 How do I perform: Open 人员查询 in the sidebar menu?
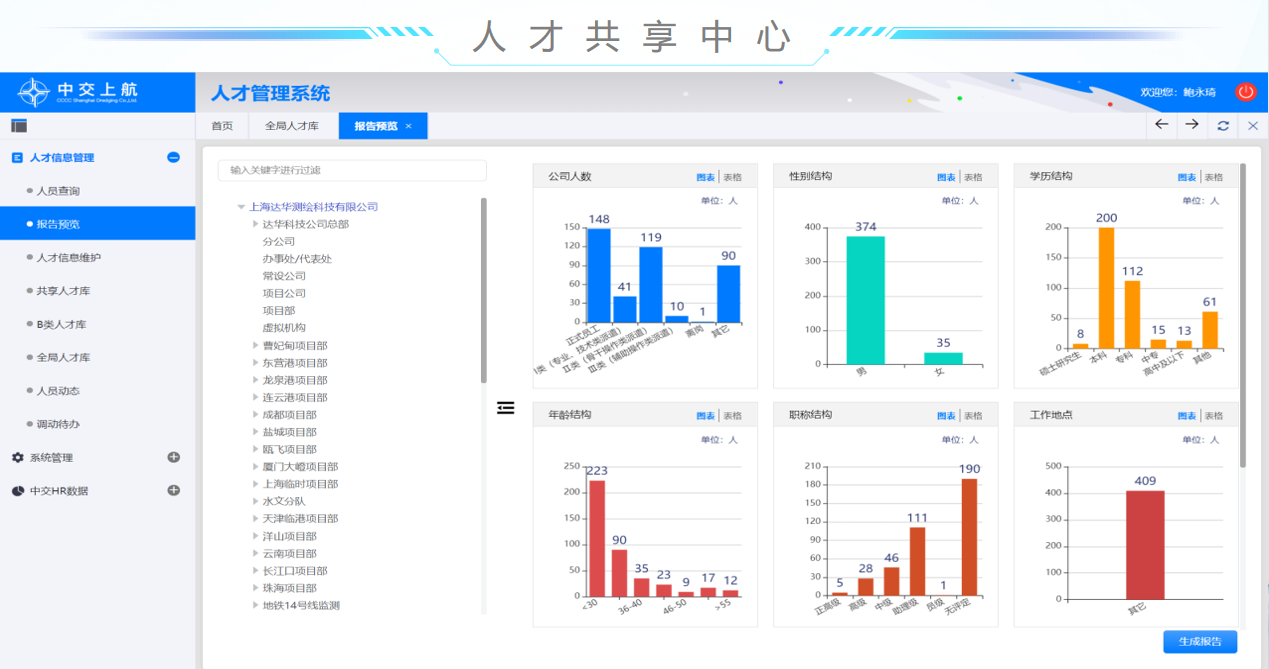58,191
